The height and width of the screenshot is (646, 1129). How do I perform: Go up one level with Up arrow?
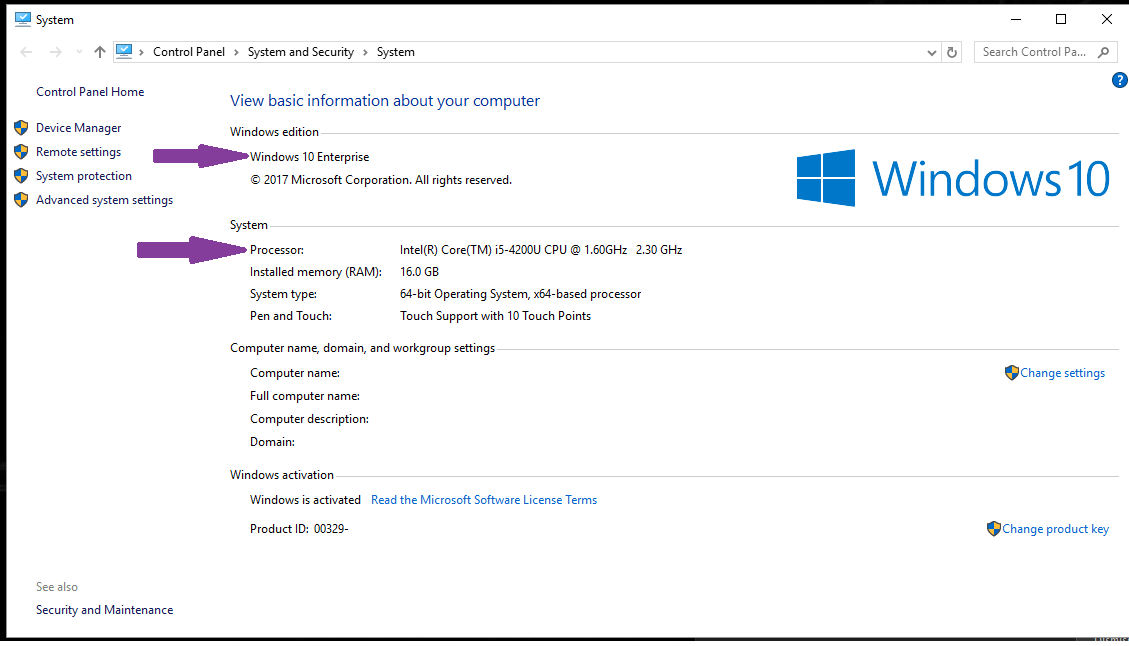(100, 52)
